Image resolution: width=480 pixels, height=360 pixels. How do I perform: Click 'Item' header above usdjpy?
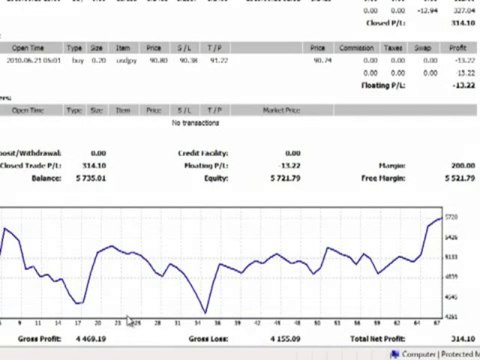tap(123, 48)
